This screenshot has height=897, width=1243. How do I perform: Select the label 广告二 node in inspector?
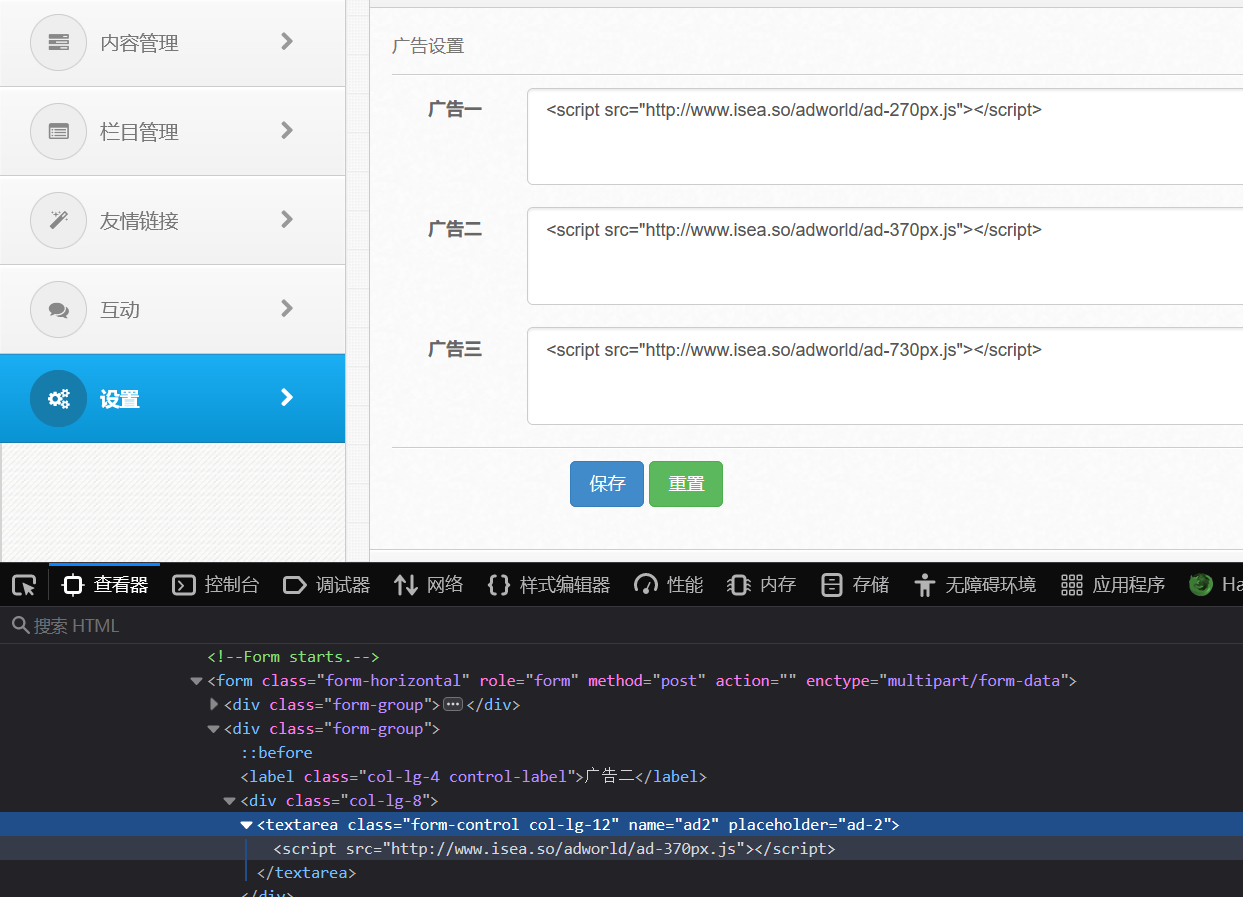(x=473, y=777)
